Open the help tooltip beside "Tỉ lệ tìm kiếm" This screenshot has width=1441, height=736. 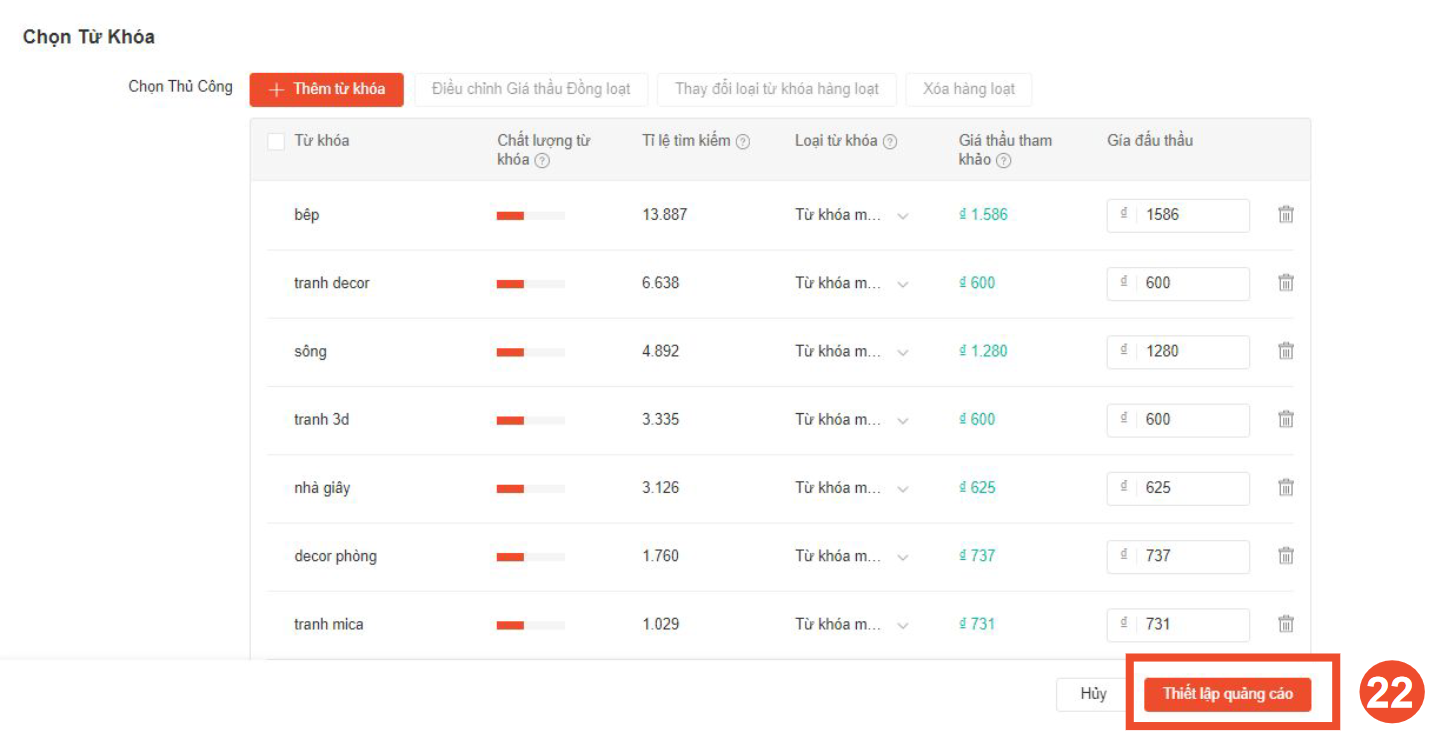tap(741, 140)
